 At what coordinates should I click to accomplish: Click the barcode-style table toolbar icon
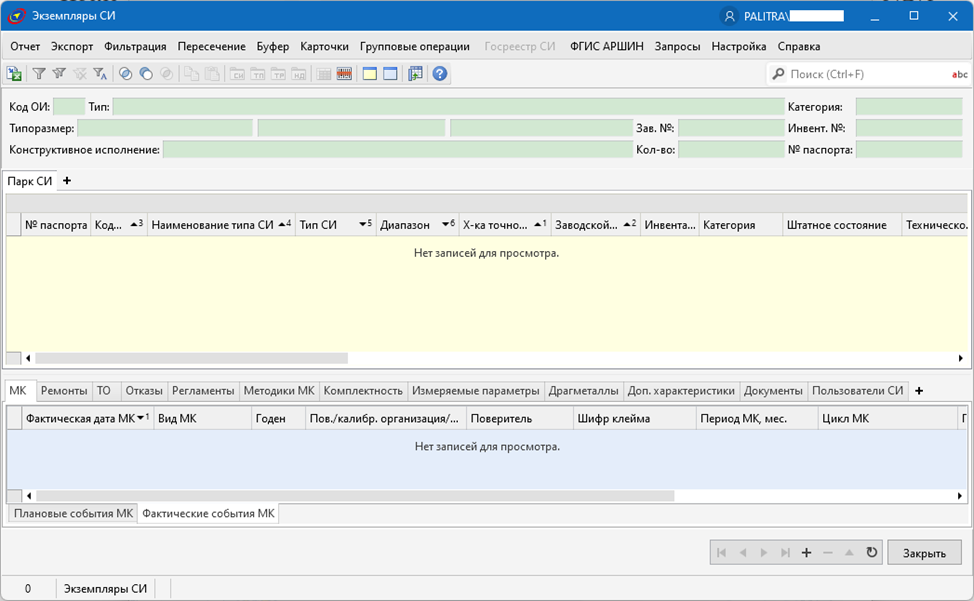[344, 74]
